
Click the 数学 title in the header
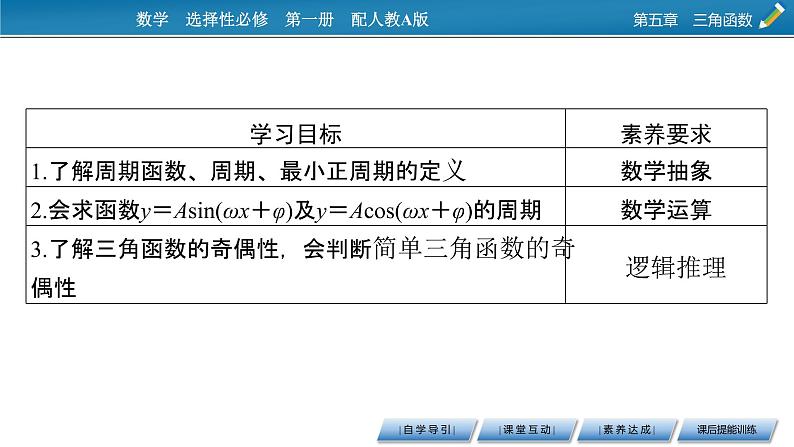point(150,19)
